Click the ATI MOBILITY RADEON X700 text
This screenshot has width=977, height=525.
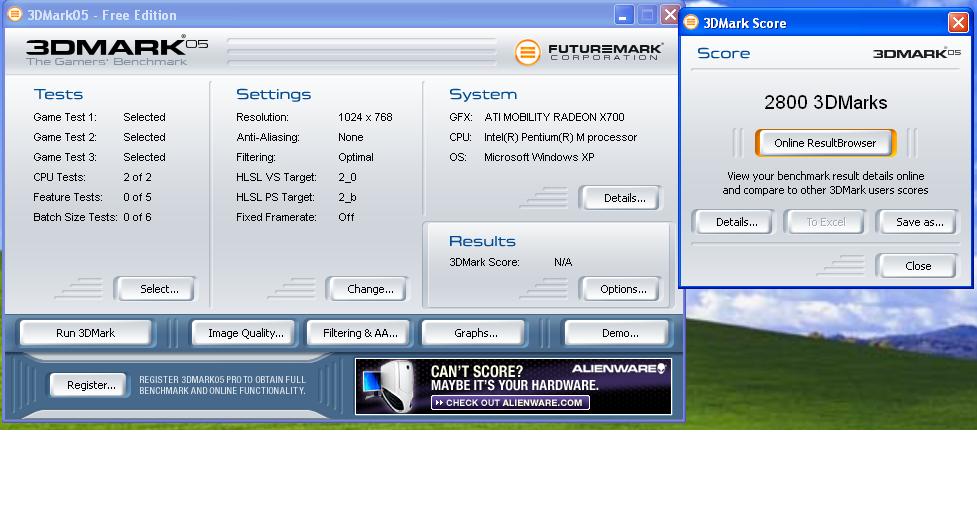pos(554,117)
